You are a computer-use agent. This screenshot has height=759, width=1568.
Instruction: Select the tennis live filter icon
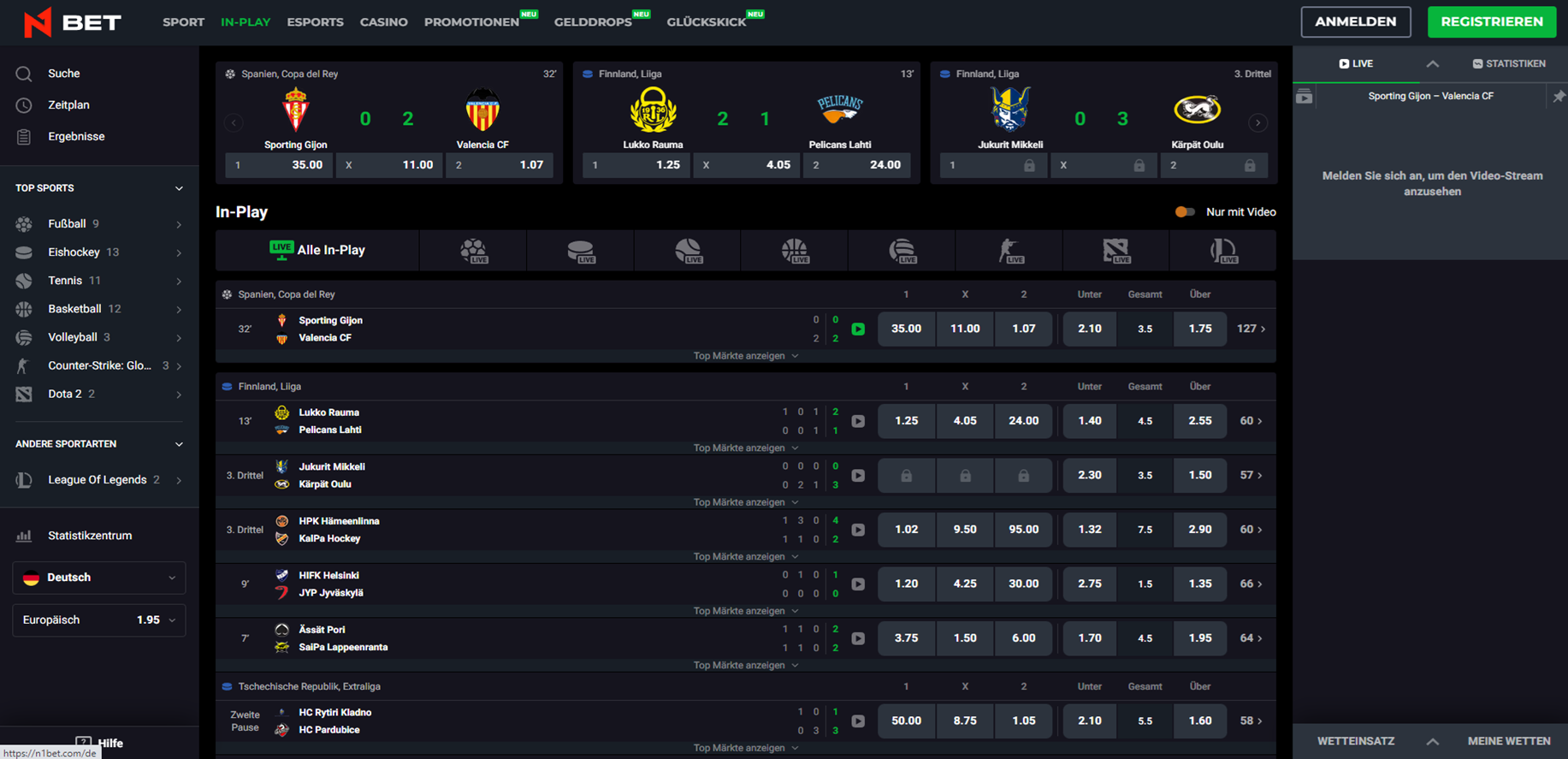coord(688,251)
